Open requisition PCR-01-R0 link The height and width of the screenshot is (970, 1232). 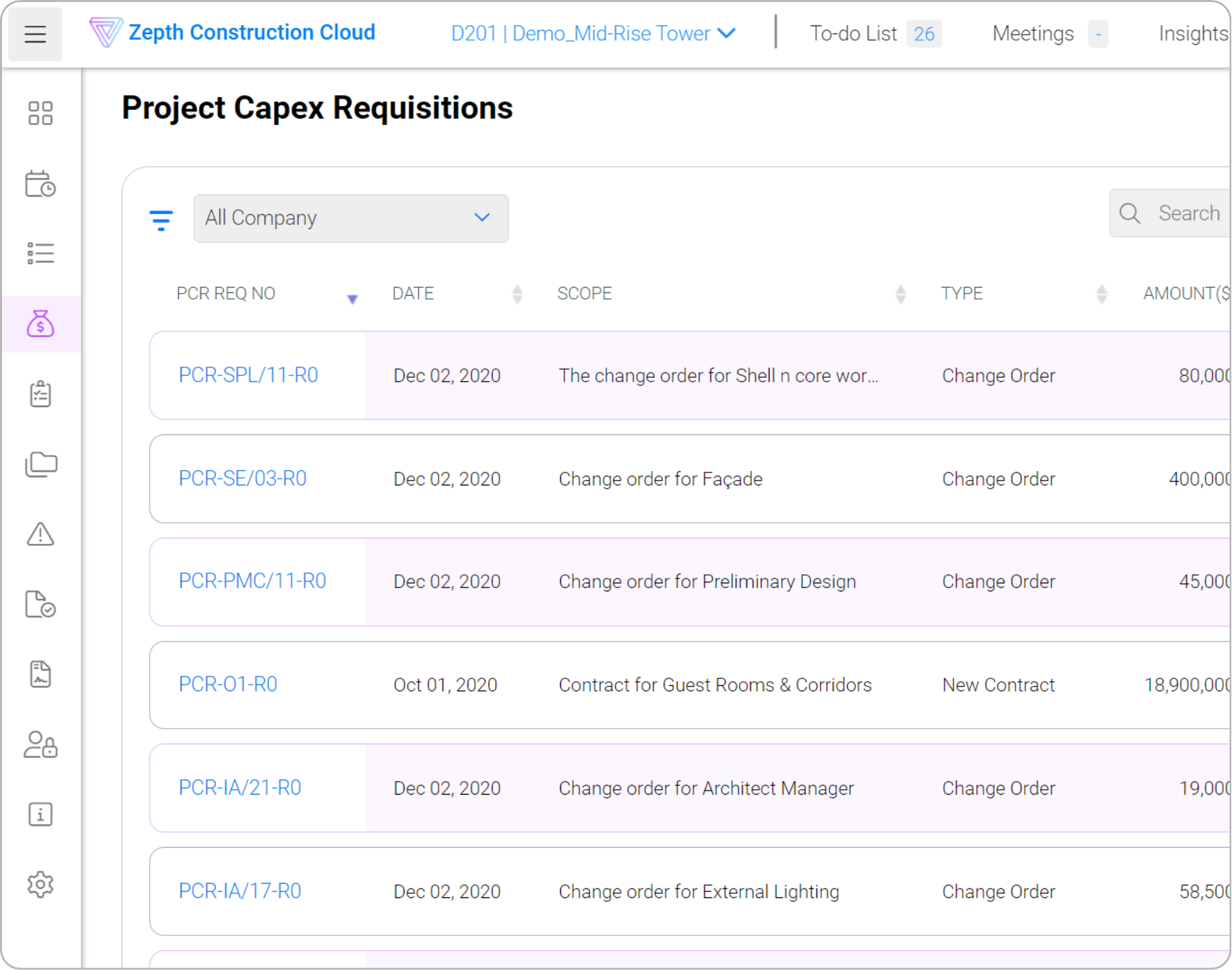coord(228,685)
